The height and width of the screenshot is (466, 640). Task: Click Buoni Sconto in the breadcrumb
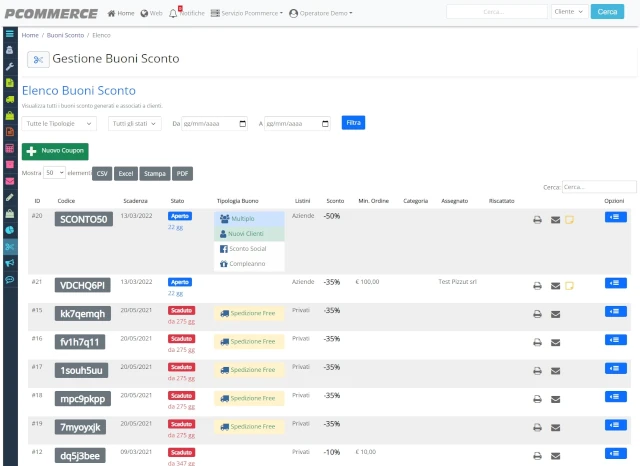tap(65, 36)
